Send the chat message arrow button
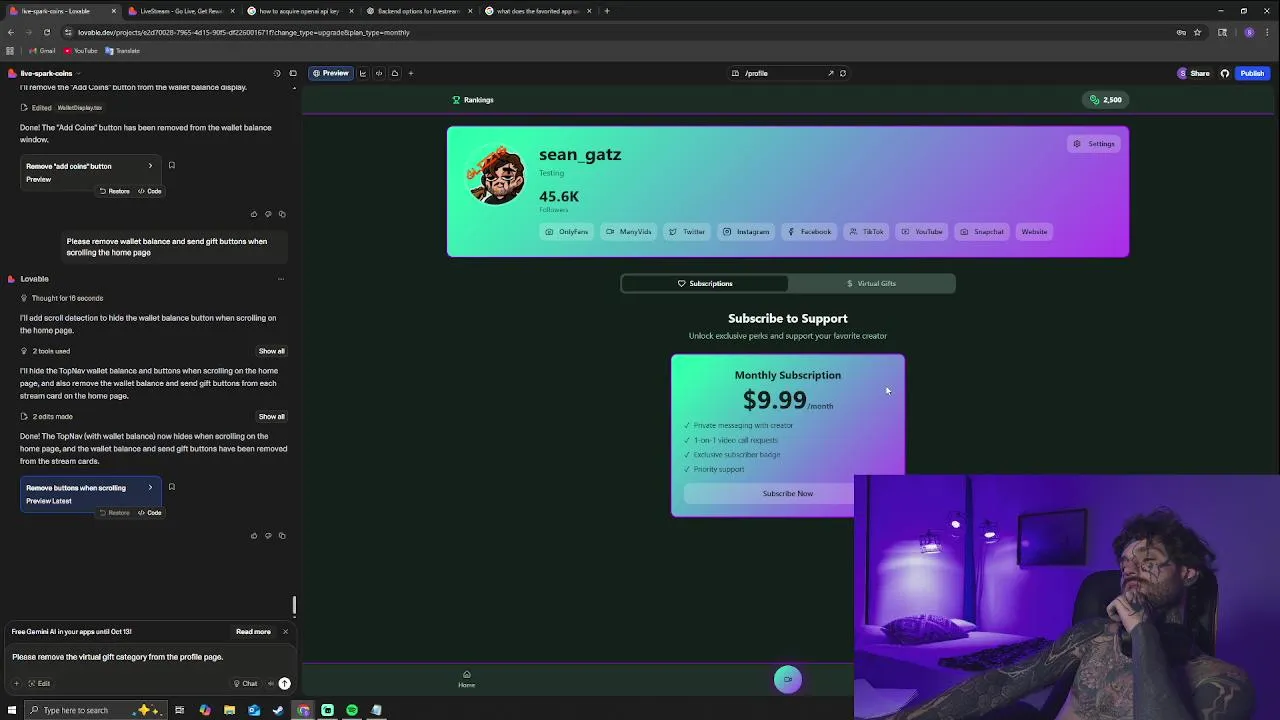1280x720 pixels. click(284, 683)
